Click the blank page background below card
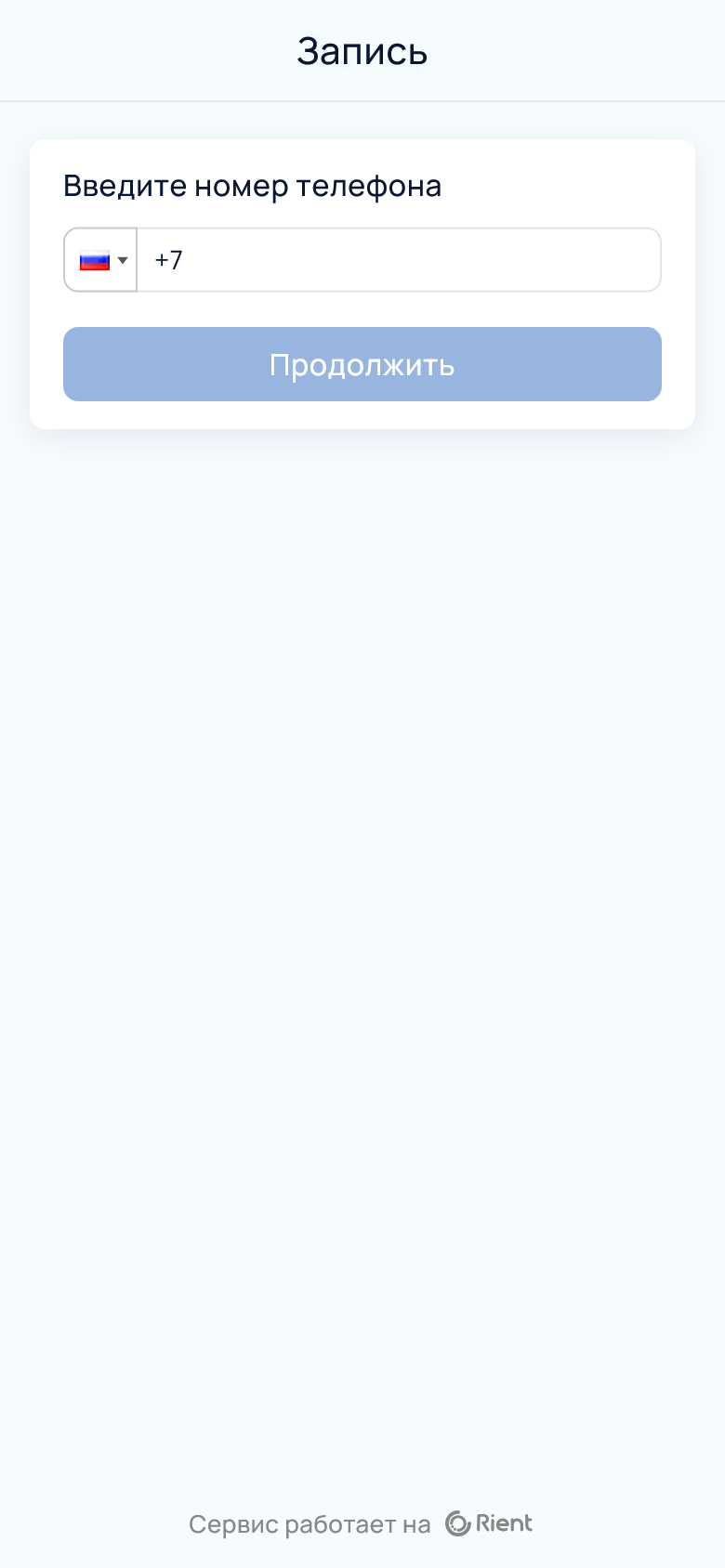The height and width of the screenshot is (1568, 725). tap(362, 929)
